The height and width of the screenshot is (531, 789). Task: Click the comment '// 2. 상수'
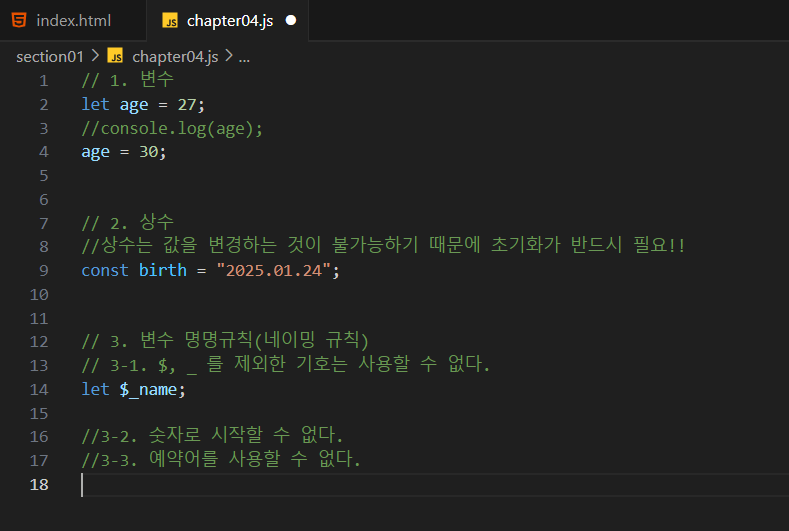[128, 222]
